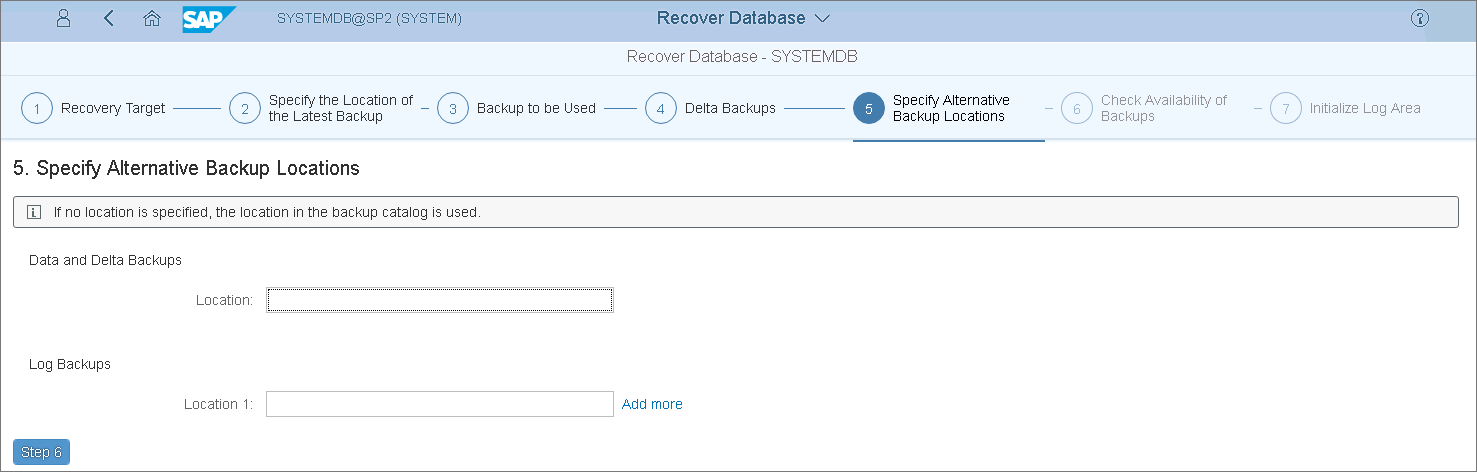Viewport: 1477px width, 472px height.
Task: Open the user profile icon
Action: pos(63,18)
